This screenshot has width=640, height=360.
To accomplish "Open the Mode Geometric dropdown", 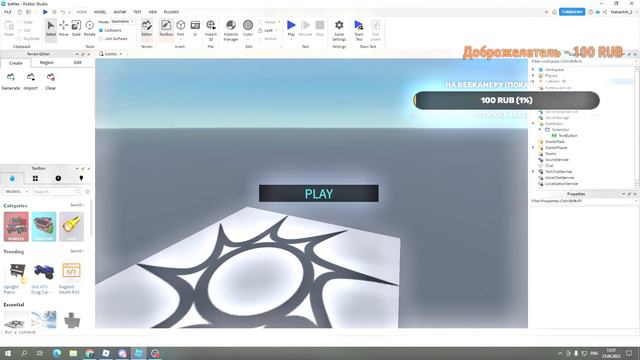I will tap(123, 21).
